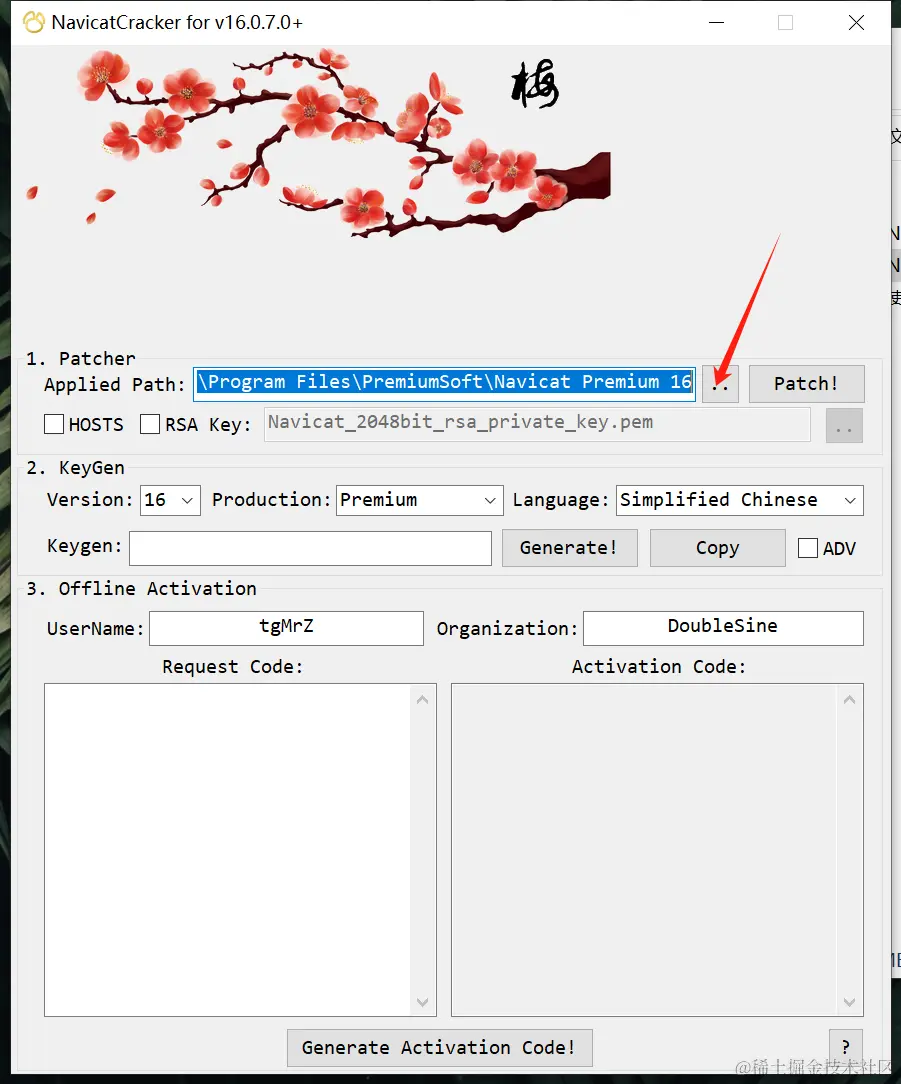Click the Copy button

pyautogui.click(x=718, y=548)
